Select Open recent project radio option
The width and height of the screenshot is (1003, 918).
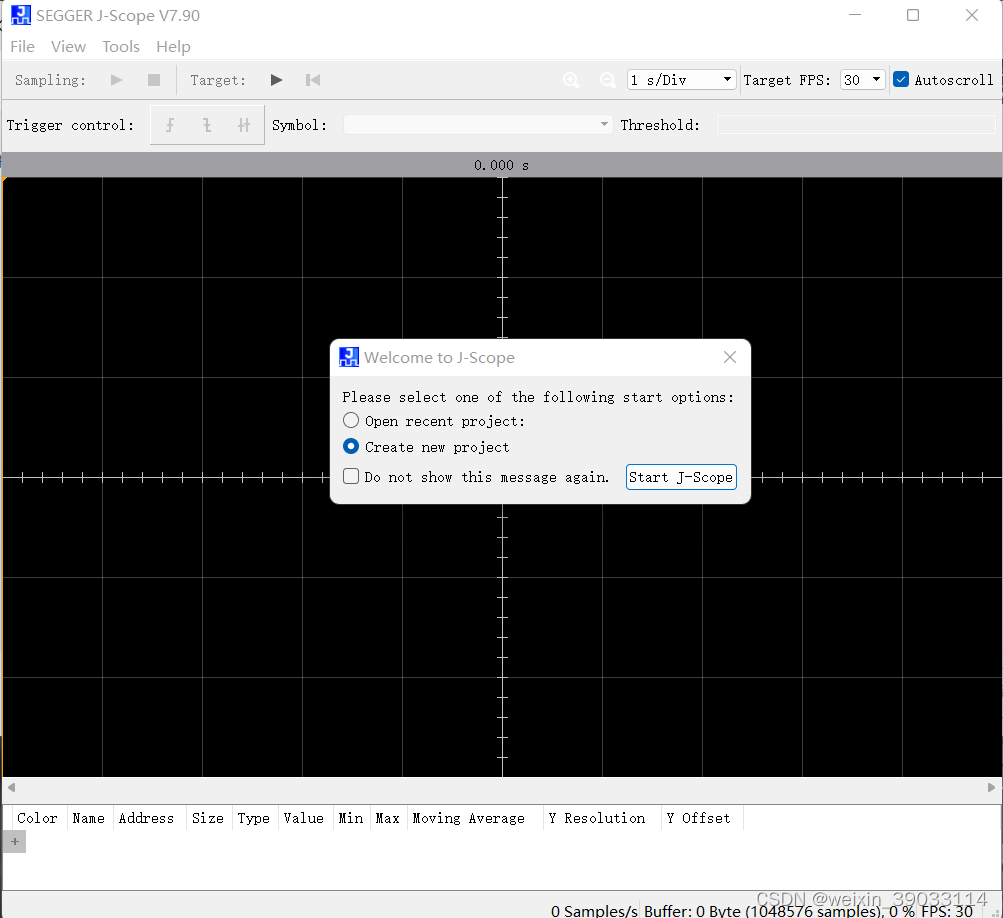click(x=351, y=420)
